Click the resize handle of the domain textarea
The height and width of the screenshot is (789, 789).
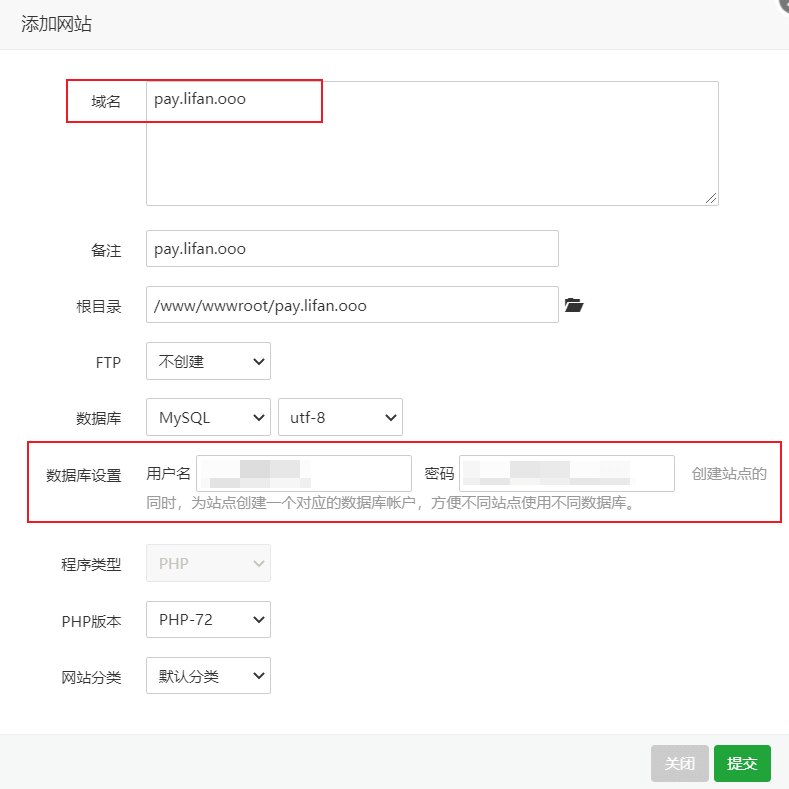711,198
